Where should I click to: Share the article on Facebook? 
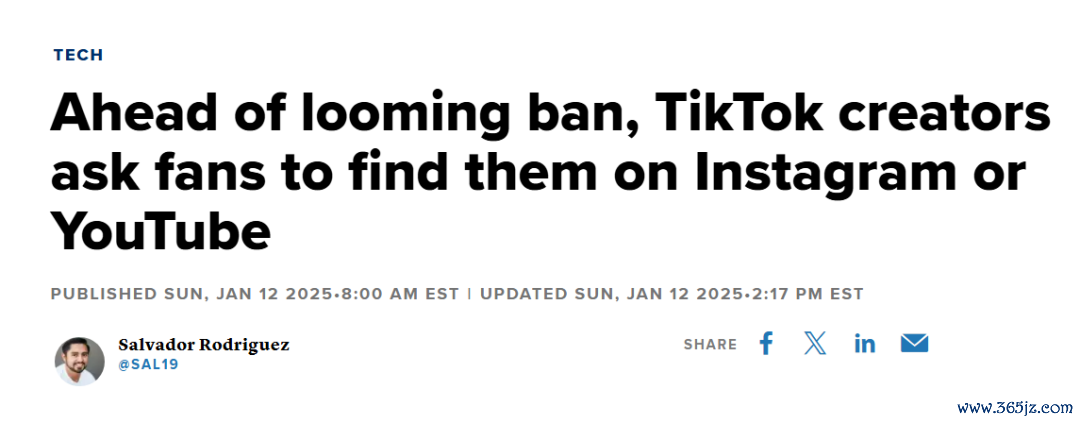[765, 343]
